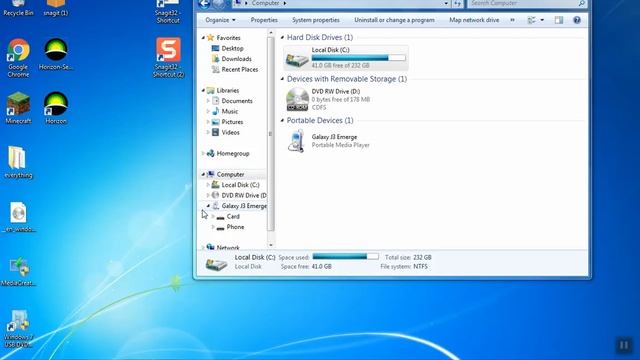The image size is (640, 360).
Task: Select Music library in tree
Action: pos(229,111)
